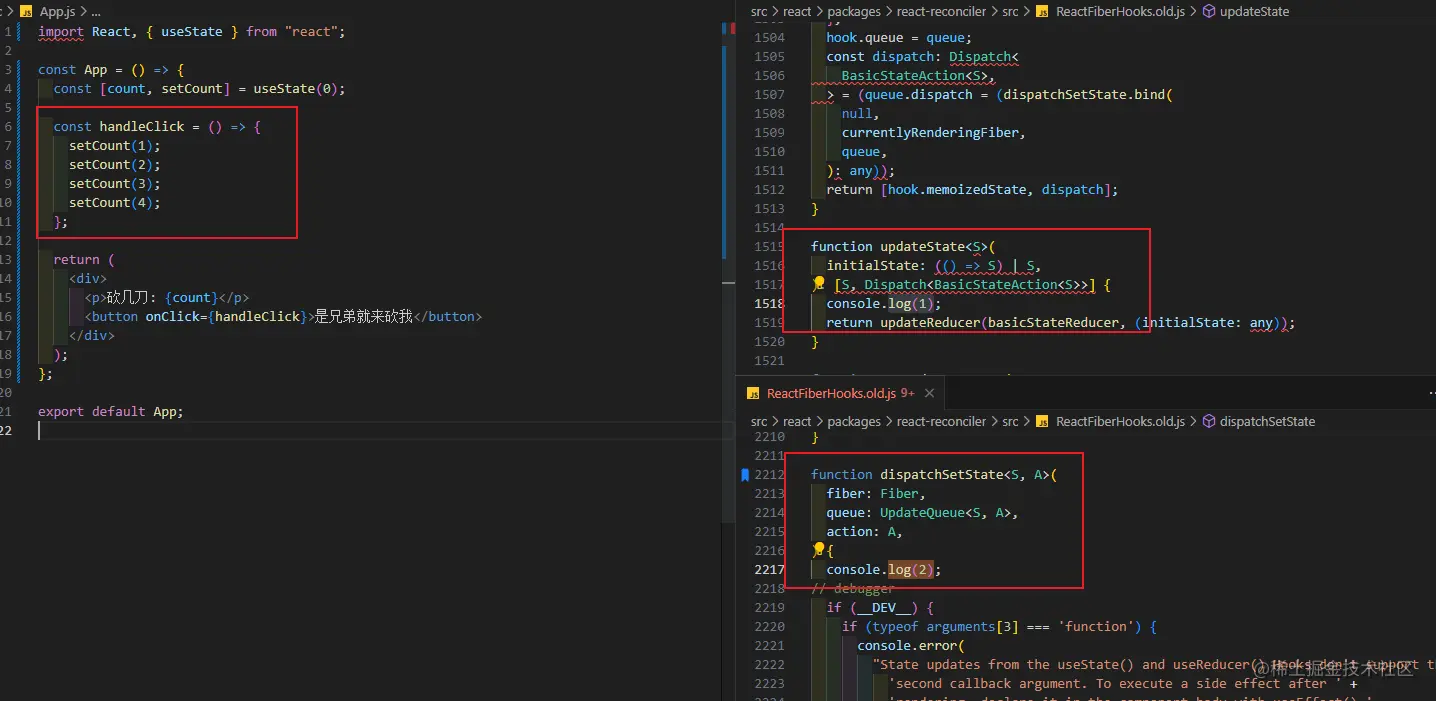Click line number 2217 in the gutter

click(769, 570)
